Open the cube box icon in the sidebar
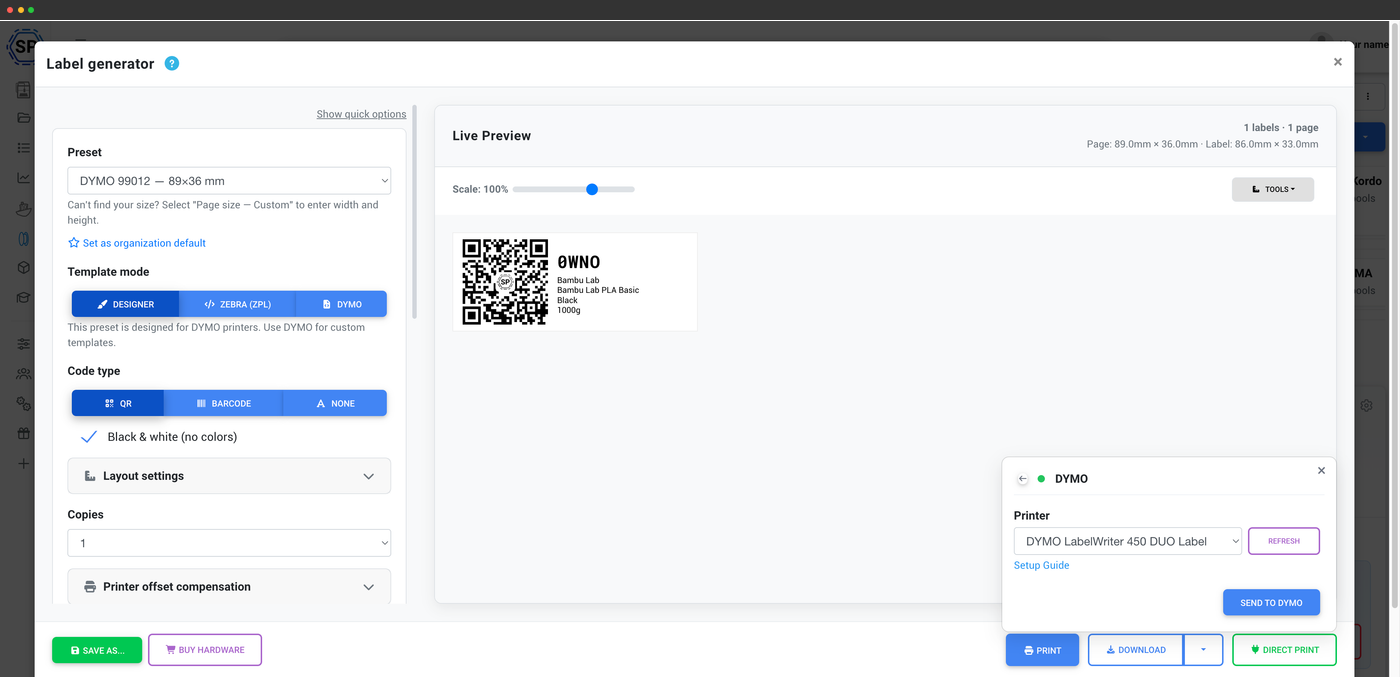The width and height of the screenshot is (1400, 677). pyautogui.click(x=24, y=268)
